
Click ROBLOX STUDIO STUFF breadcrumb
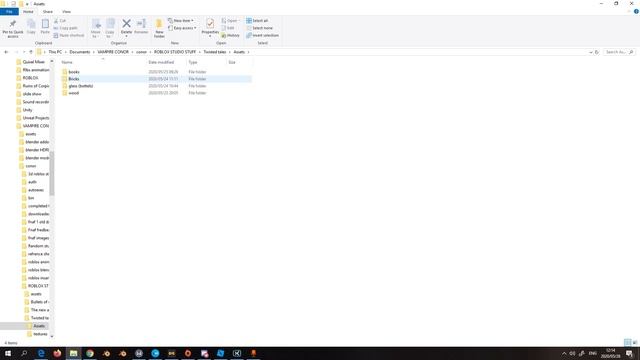(175, 52)
